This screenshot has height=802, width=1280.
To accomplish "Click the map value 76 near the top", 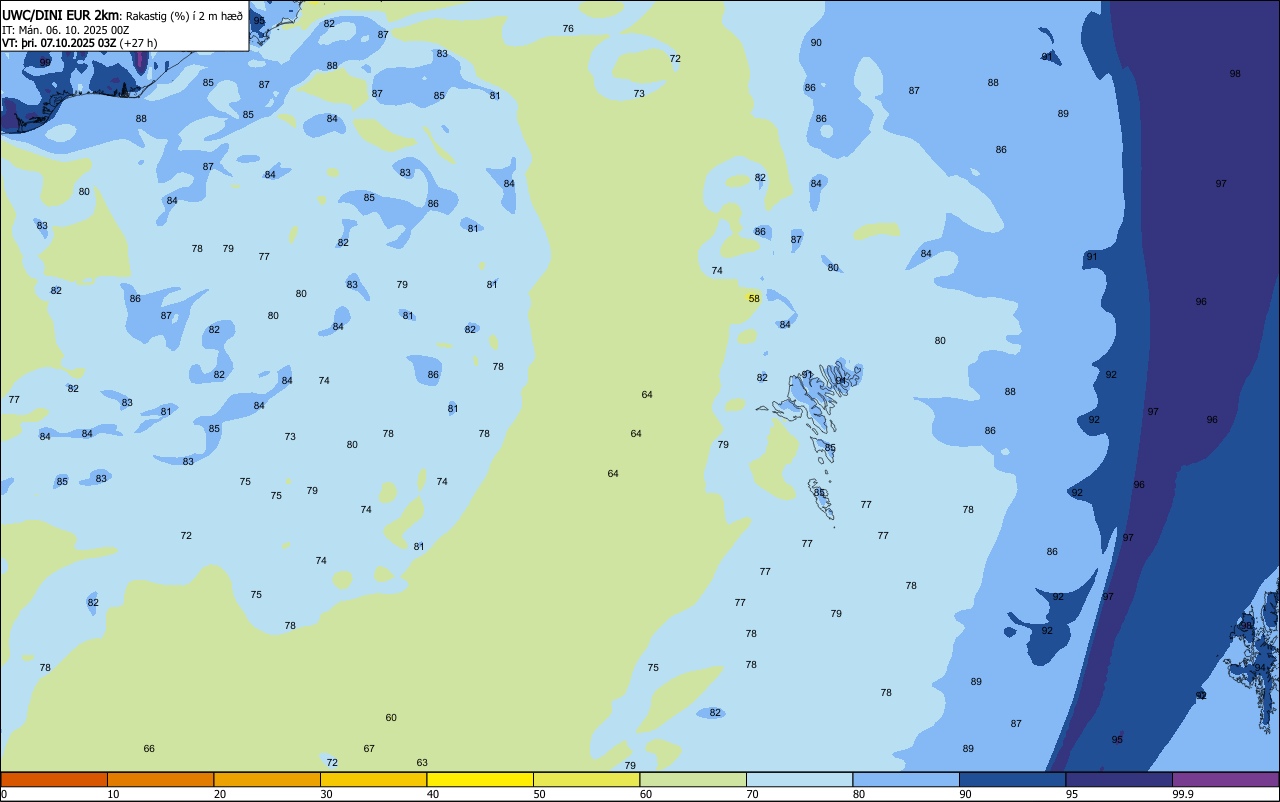I will (568, 28).
